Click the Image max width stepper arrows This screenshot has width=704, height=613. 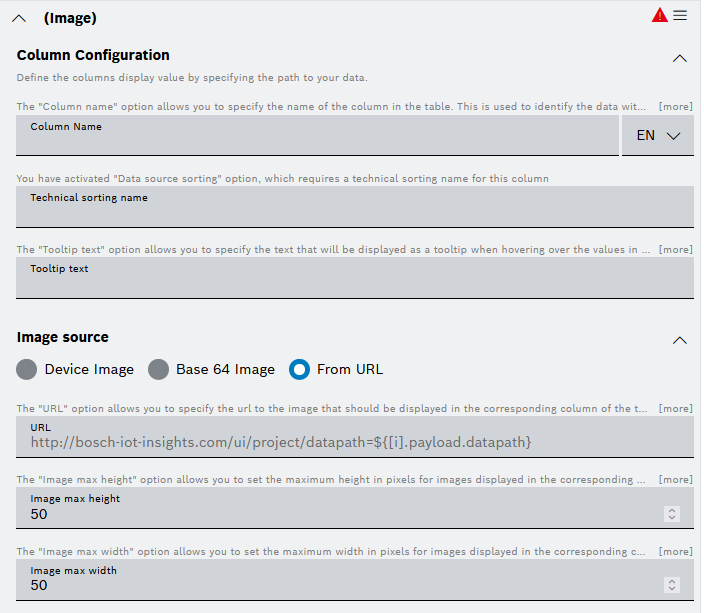[x=672, y=585]
